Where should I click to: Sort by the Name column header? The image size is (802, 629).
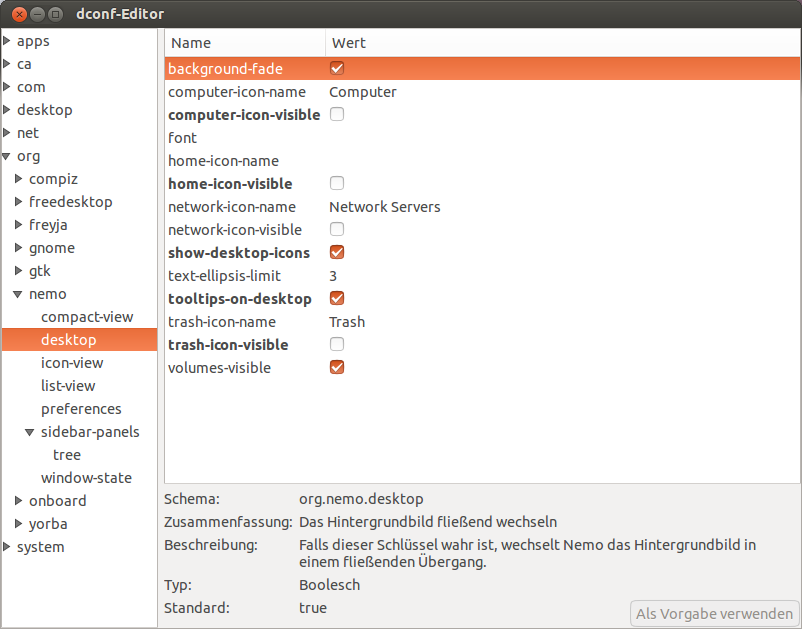click(x=245, y=43)
